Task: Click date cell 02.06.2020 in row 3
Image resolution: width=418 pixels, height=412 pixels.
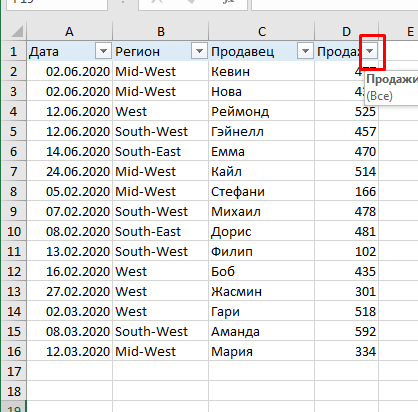Action: click(70, 92)
